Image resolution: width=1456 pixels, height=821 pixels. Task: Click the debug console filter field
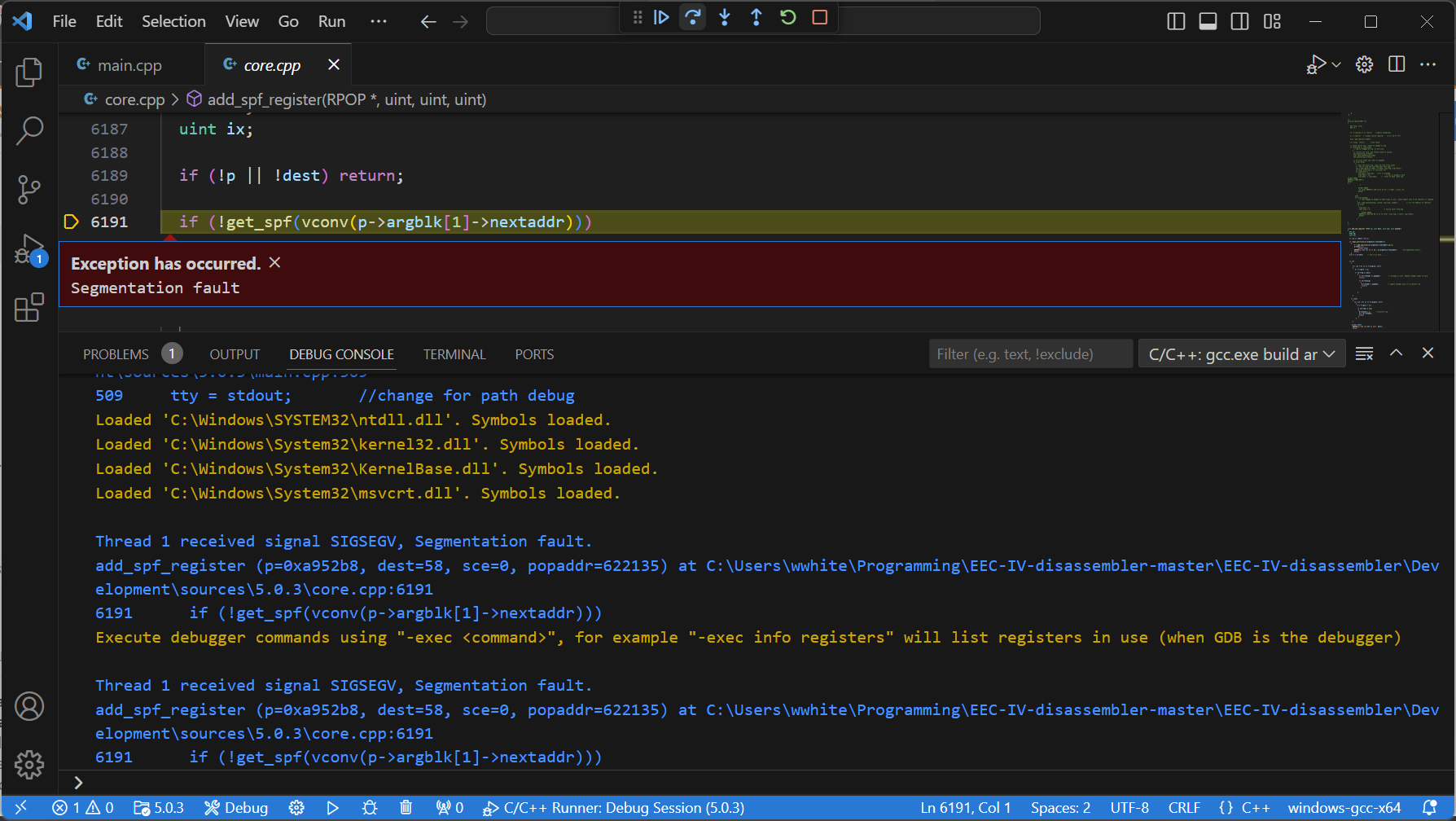click(1030, 354)
